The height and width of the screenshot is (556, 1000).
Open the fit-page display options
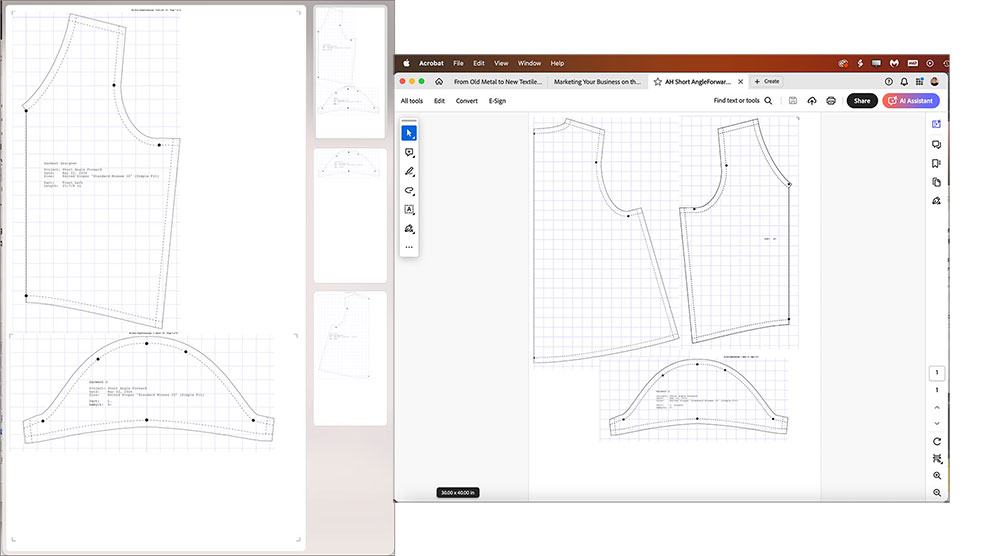coord(937,458)
